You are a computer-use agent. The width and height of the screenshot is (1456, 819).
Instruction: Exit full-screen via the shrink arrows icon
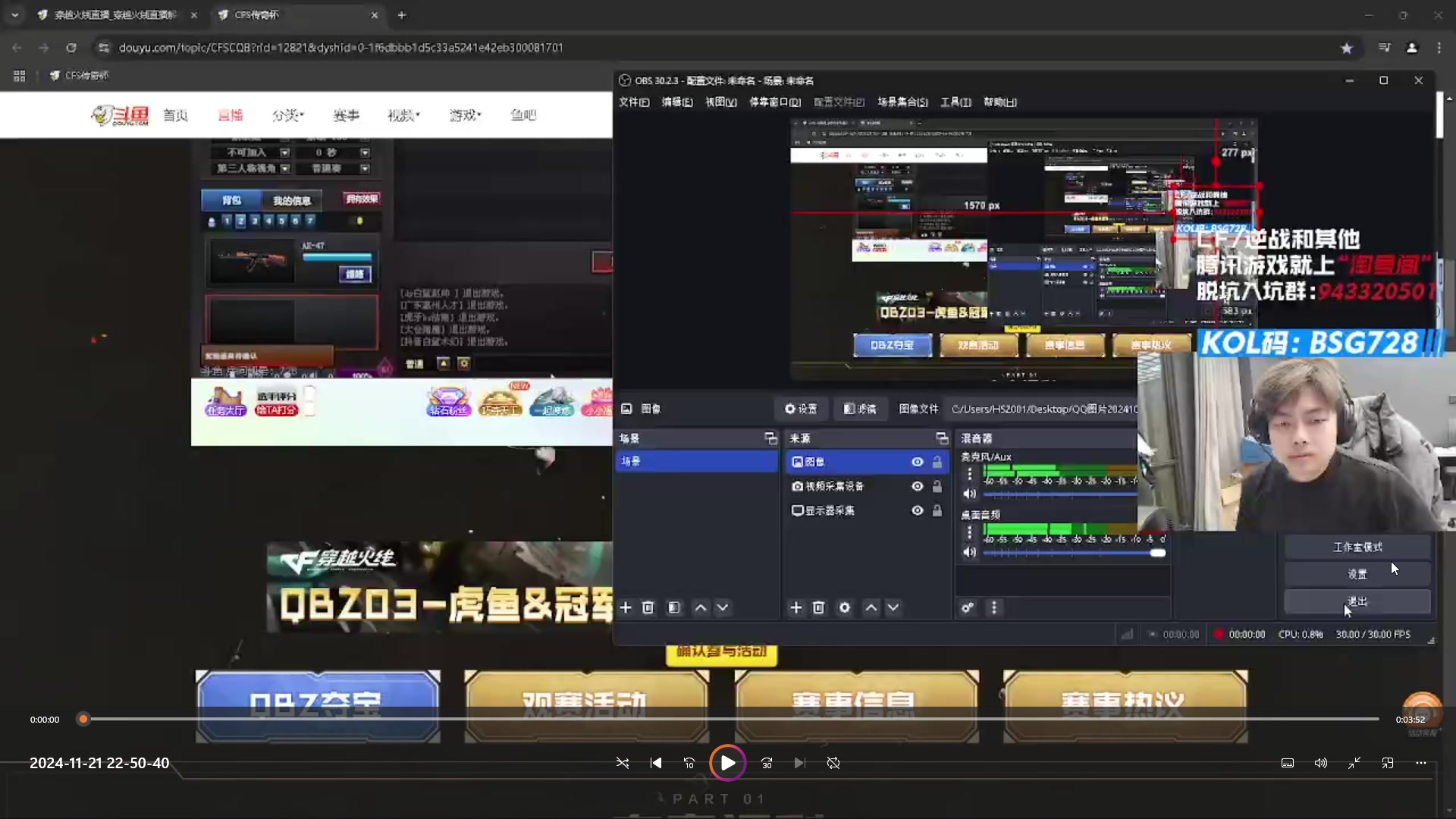click(1354, 763)
